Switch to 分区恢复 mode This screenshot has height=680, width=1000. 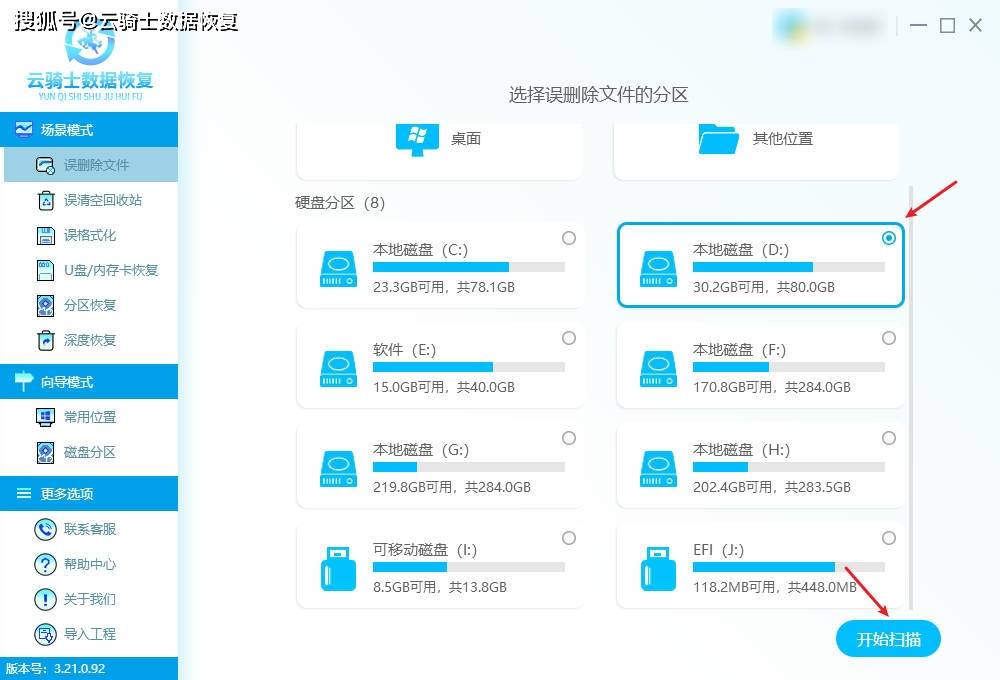coord(89,306)
